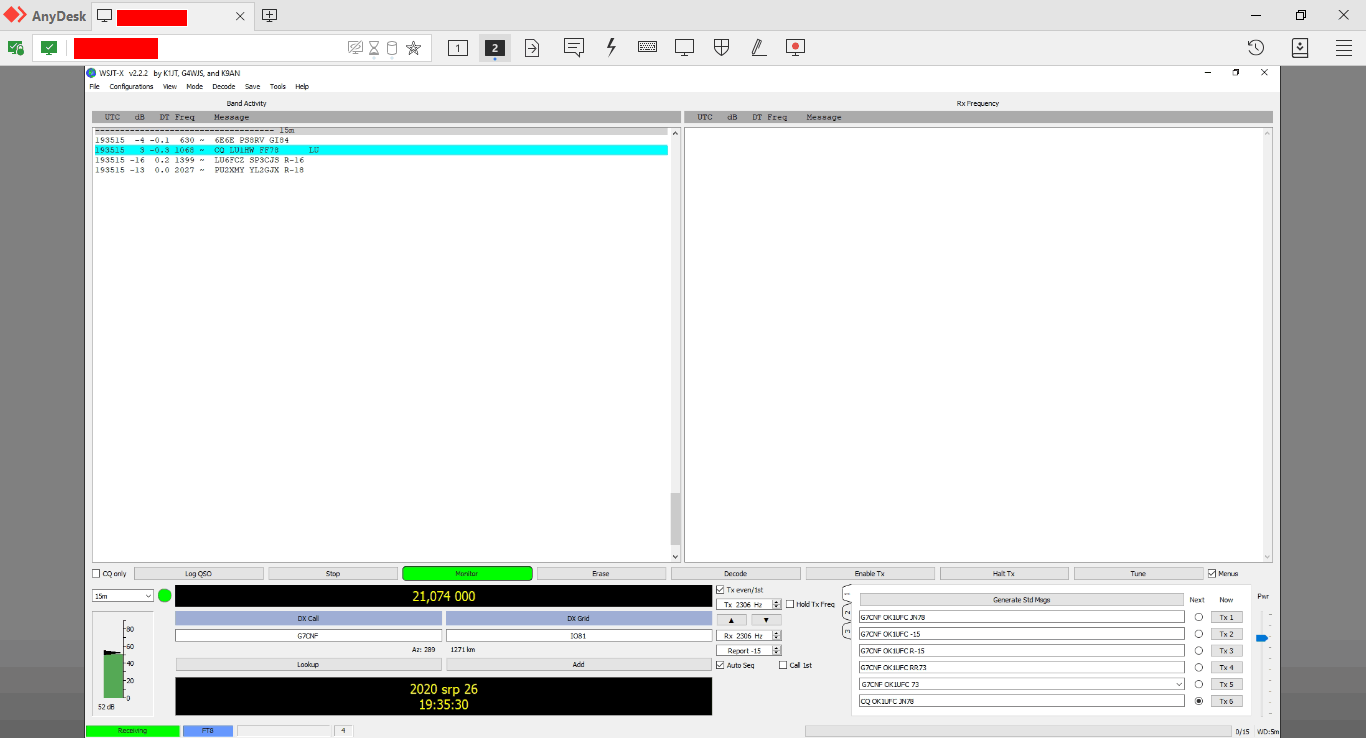Screen dimensions: 1366x738
Task: Open the AnyDesk keyboard settings icon
Action: (647, 47)
